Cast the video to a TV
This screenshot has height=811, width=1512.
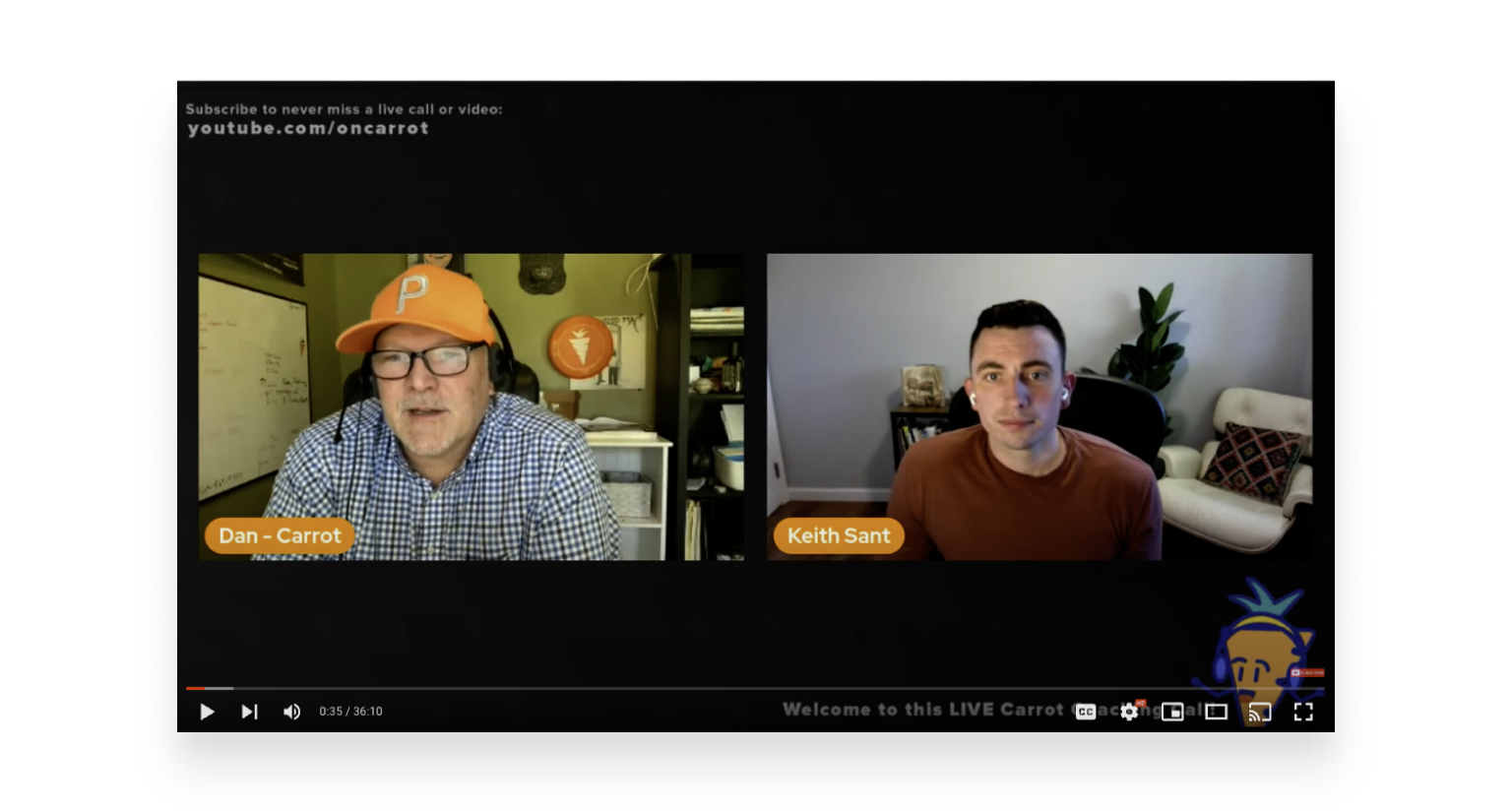pos(1260,712)
